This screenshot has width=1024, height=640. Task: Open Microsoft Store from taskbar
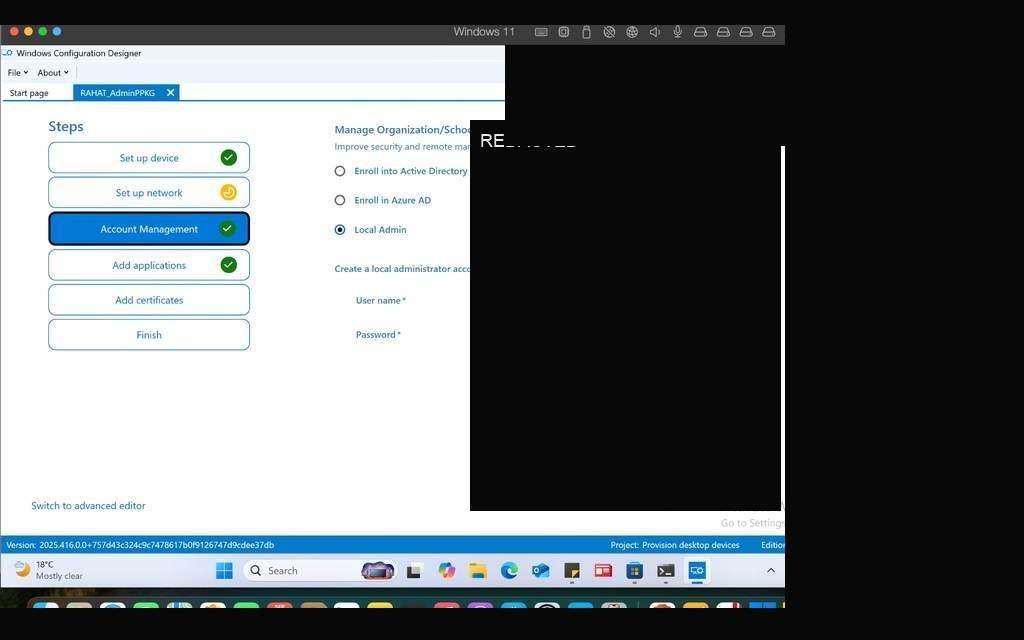click(x=634, y=571)
